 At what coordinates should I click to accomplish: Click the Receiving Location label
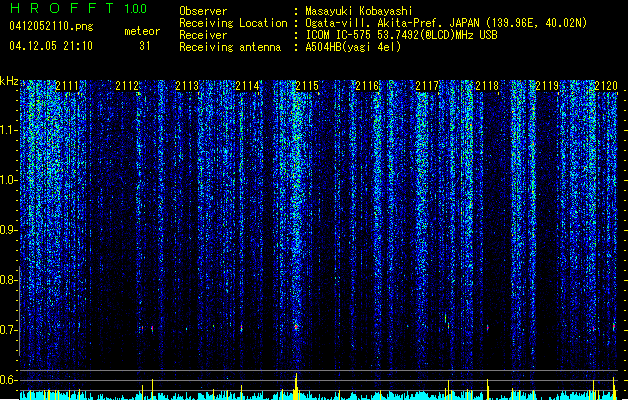[233, 23]
